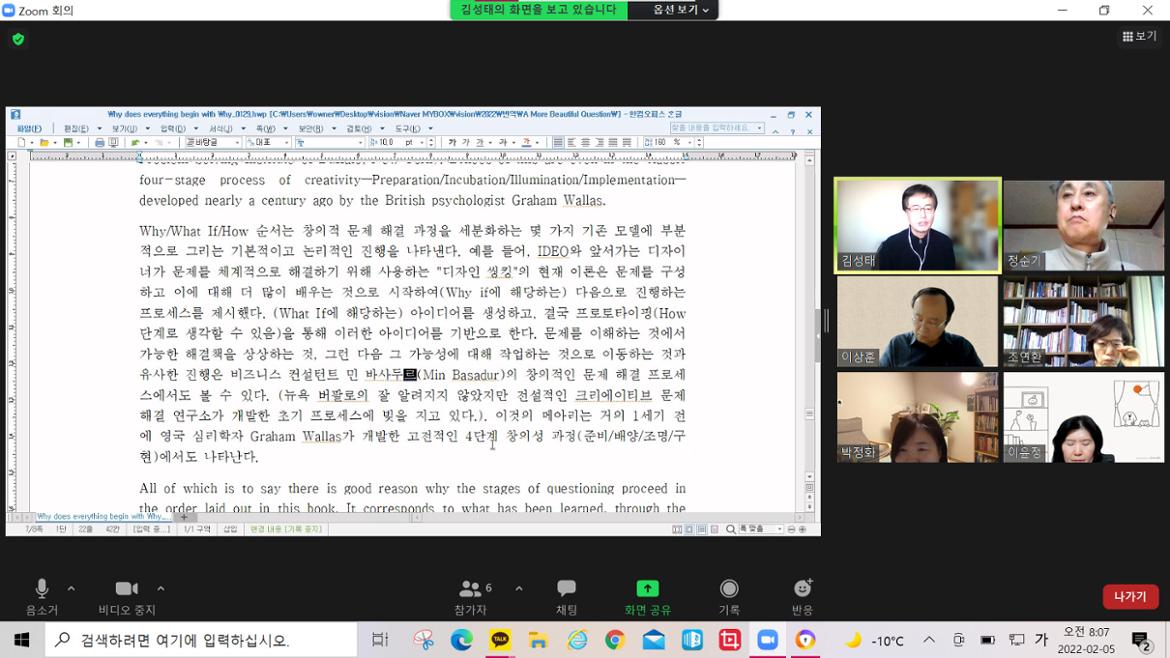Click the Windows taskbar search box
Viewport: 1170px width, 658px height.
coord(200,640)
